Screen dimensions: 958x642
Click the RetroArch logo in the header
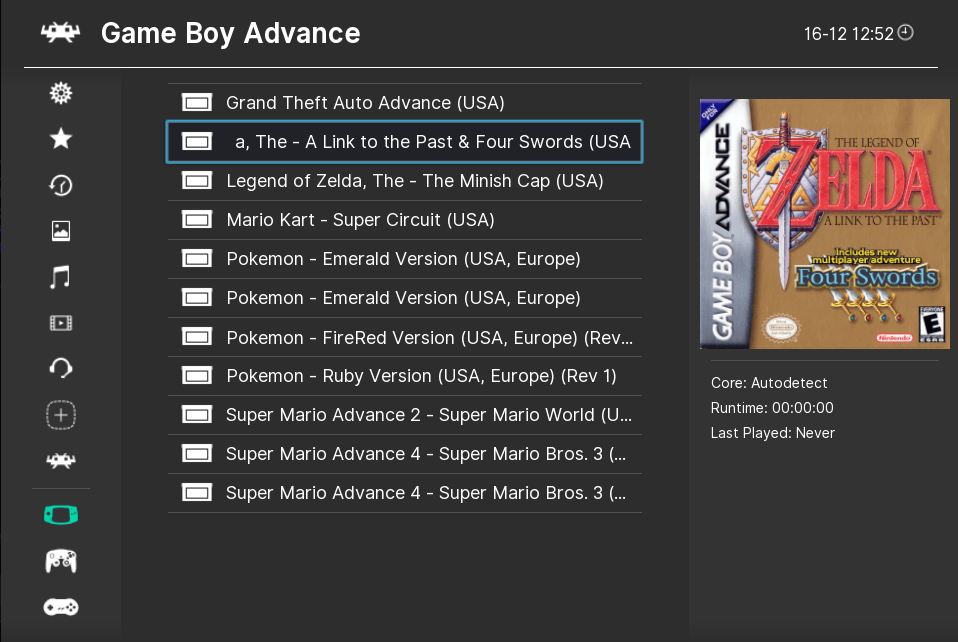click(x=60, y=34)
